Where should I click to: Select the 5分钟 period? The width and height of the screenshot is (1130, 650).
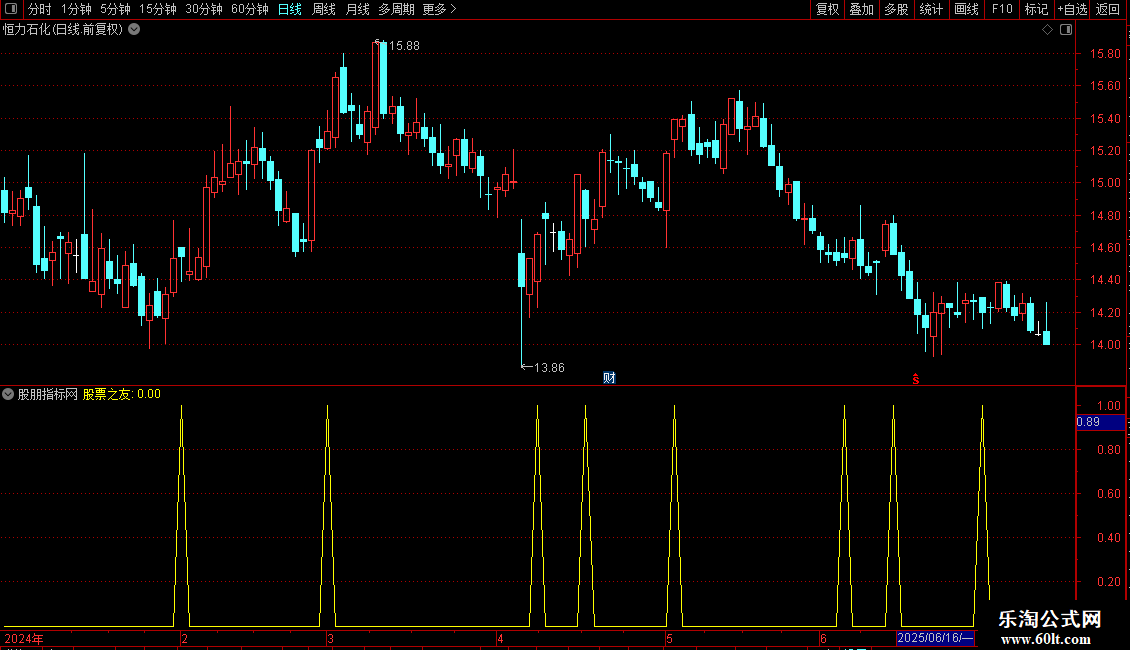pyautogui.click(x=115, y=9)
